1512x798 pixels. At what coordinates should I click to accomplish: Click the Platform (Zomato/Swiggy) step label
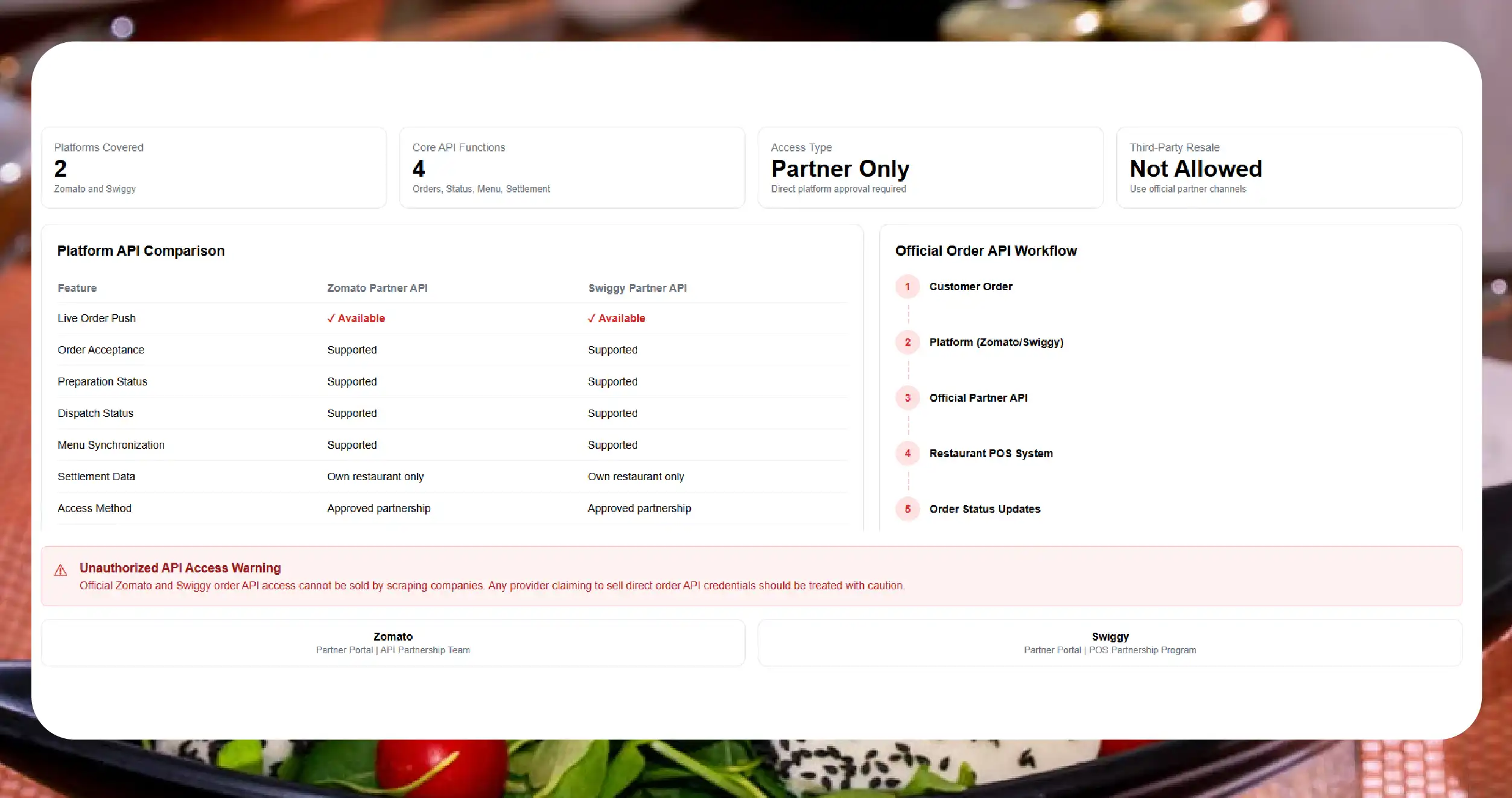point(996,342)
